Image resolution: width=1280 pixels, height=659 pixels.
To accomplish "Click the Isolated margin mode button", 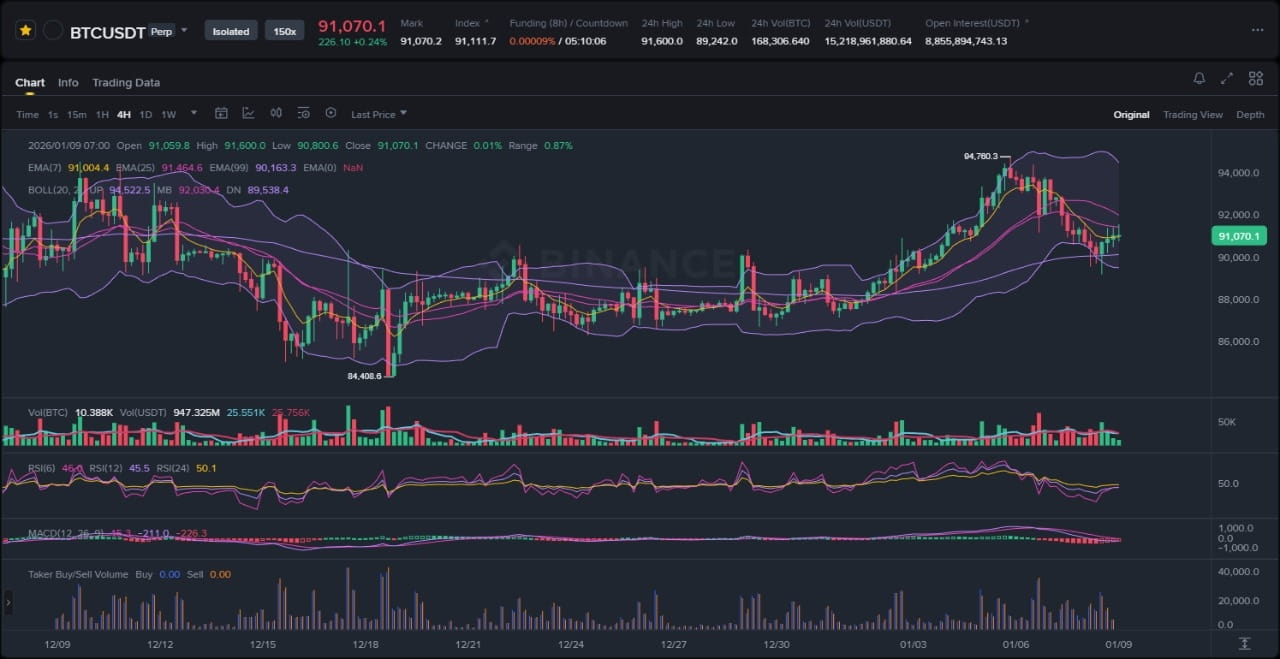I will [x=230, y=31].
